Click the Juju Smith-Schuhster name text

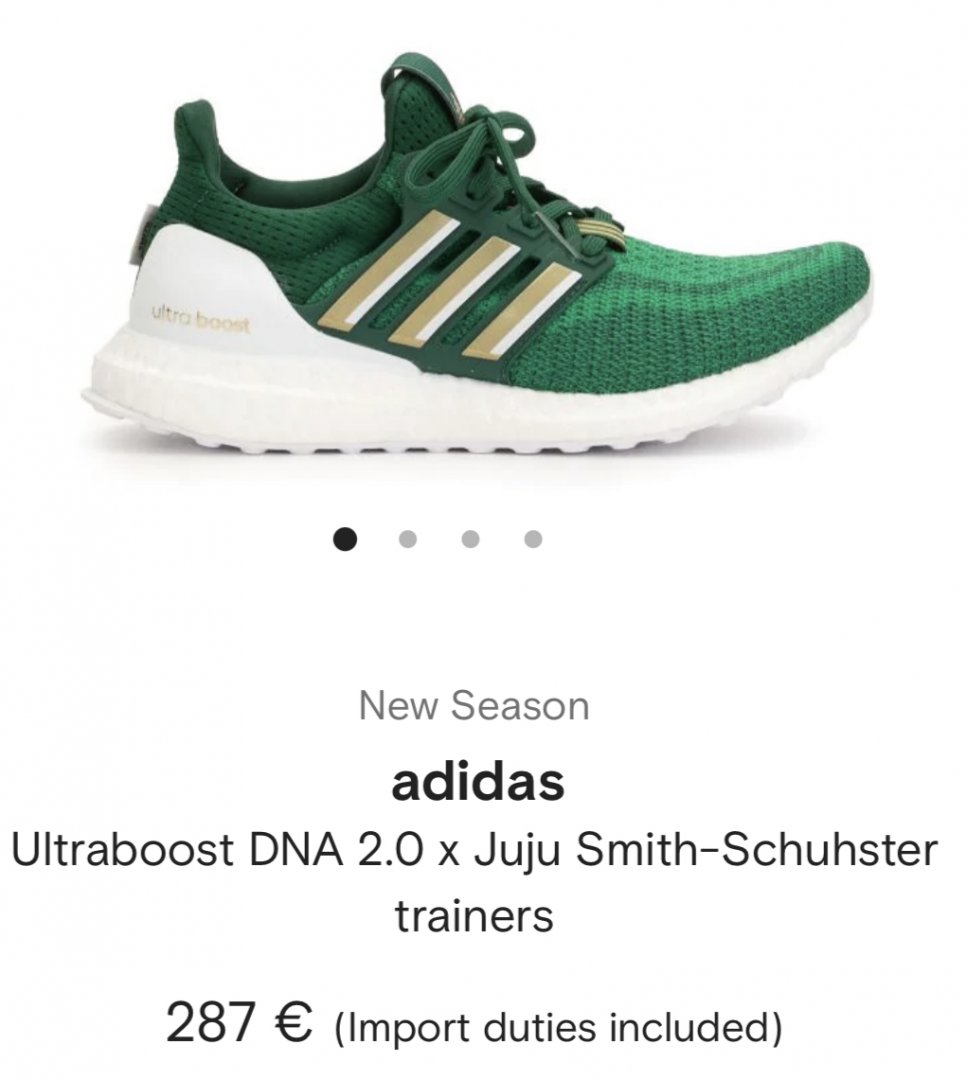pos(706,850)
